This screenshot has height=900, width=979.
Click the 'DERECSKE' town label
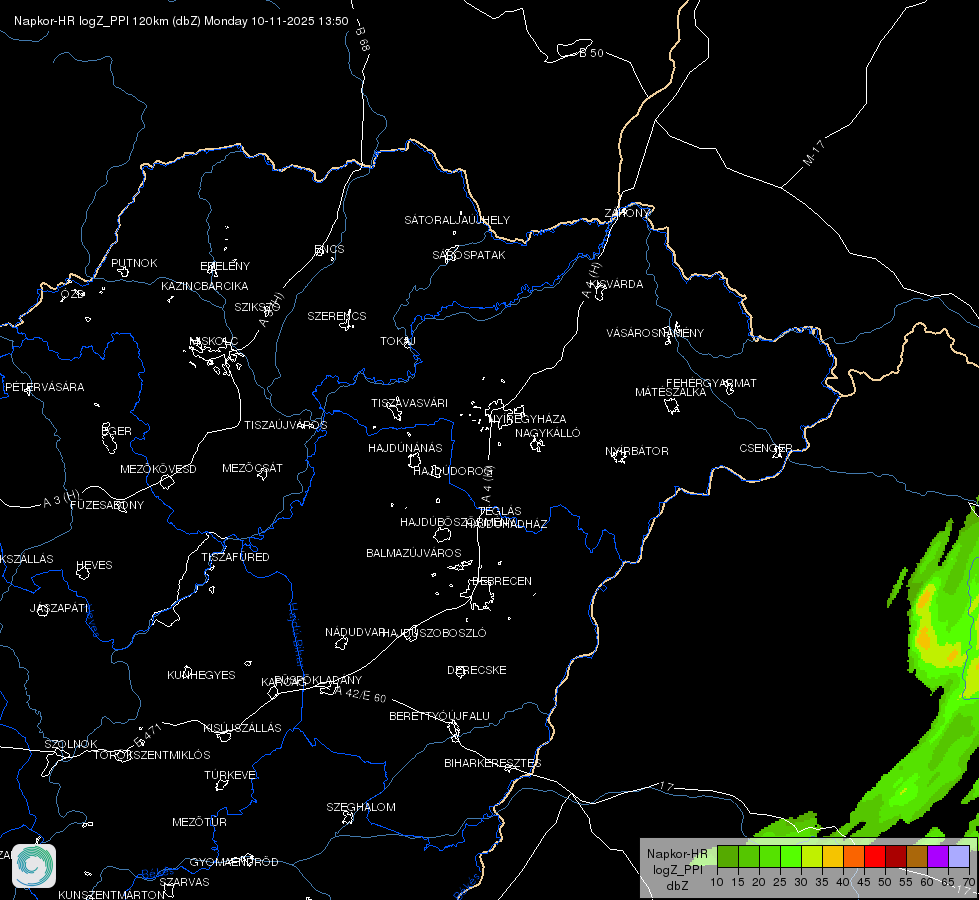[477, 670]
